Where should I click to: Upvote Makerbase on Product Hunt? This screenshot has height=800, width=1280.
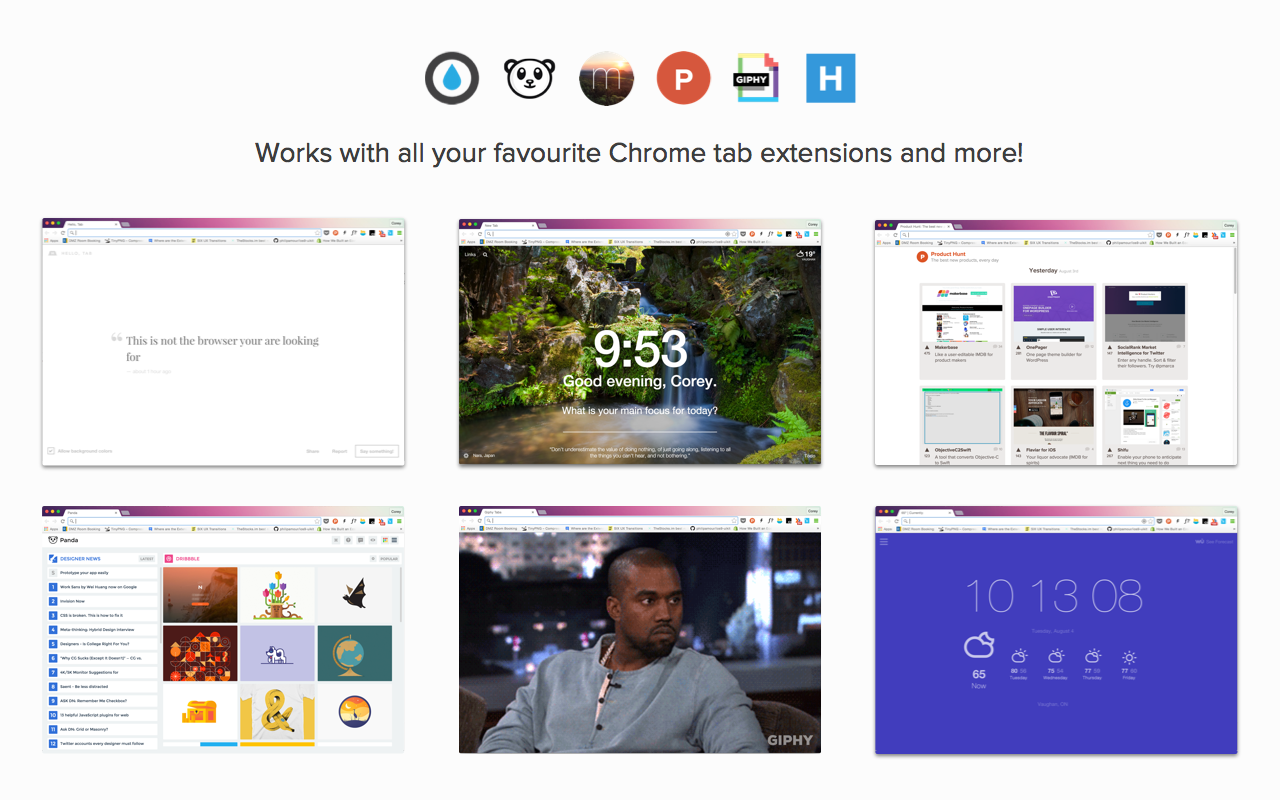click(925, 350)
